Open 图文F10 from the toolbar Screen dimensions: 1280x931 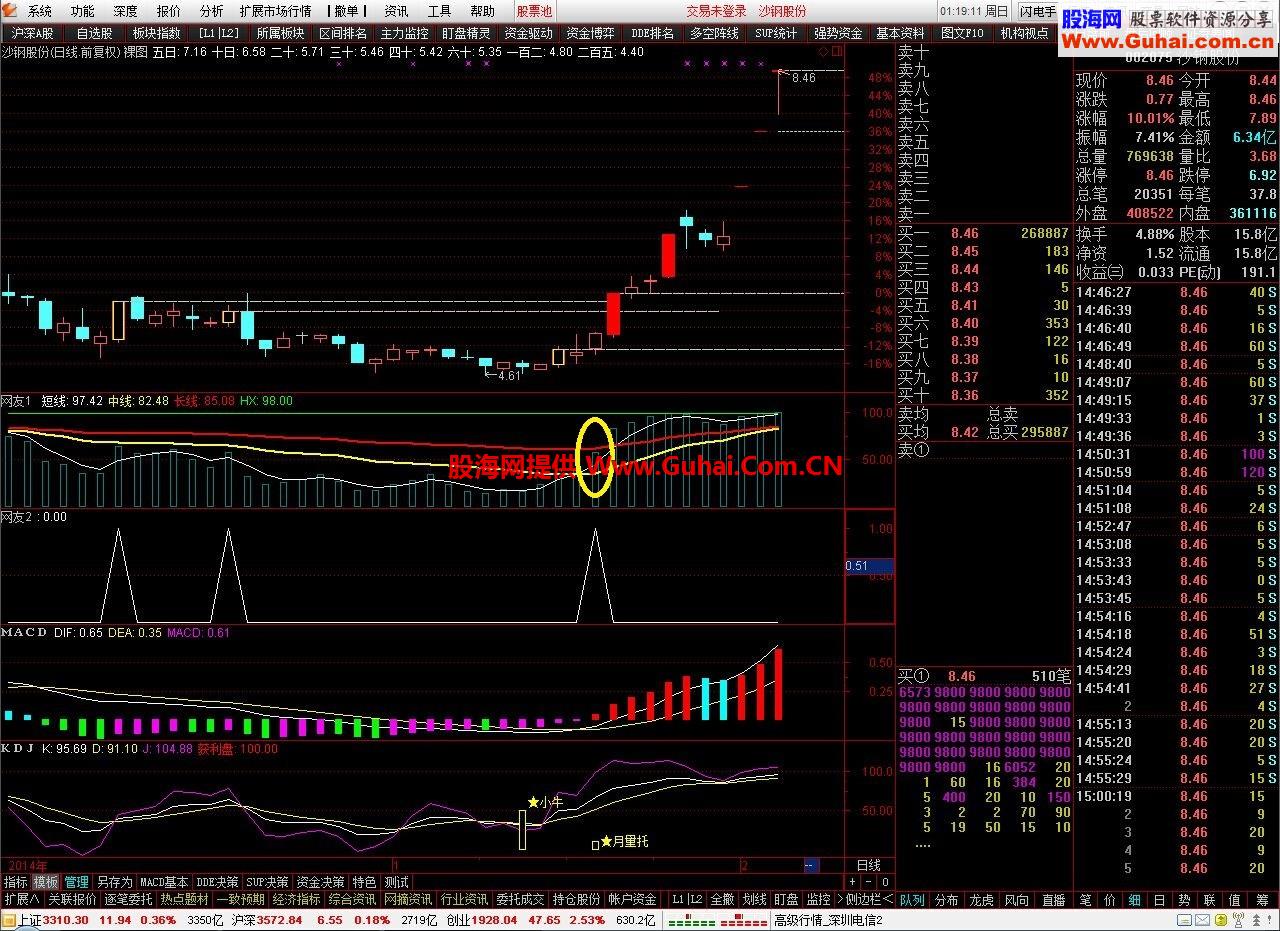click(x=962, y=33)
